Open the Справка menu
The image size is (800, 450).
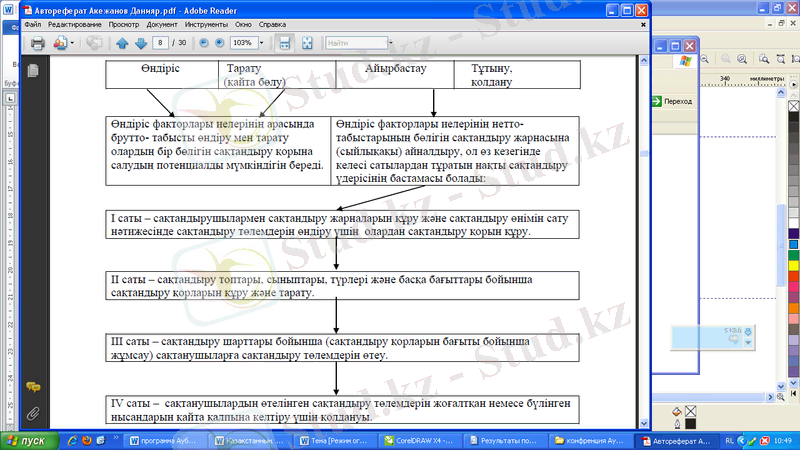272,24
